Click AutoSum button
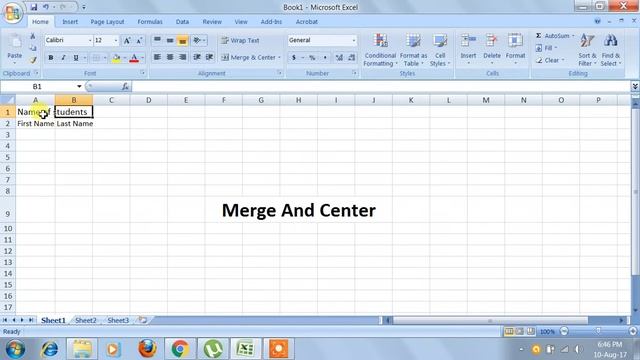This screenshot has height=360, width=640. click(x=552, y=36)
